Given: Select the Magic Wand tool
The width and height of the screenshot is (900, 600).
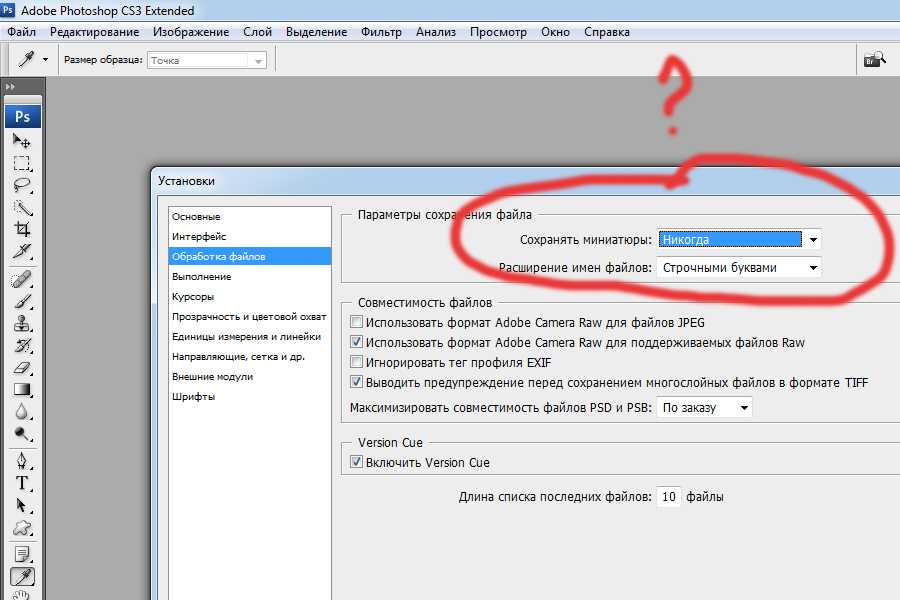Looking at the screenshot, I should click(x=22, y=207).
